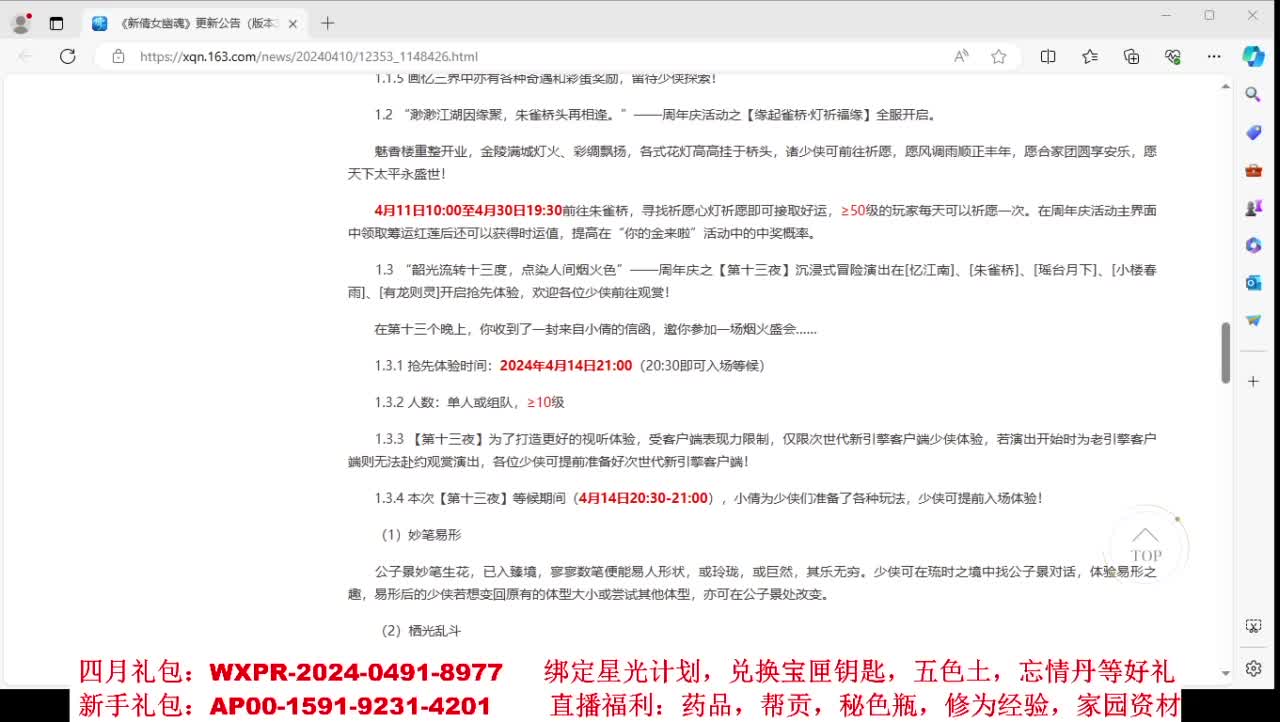Screen dimensions: 1280x722
Task: Click the gift code AP00-1591-9231-4201
Action: [350, 706]
